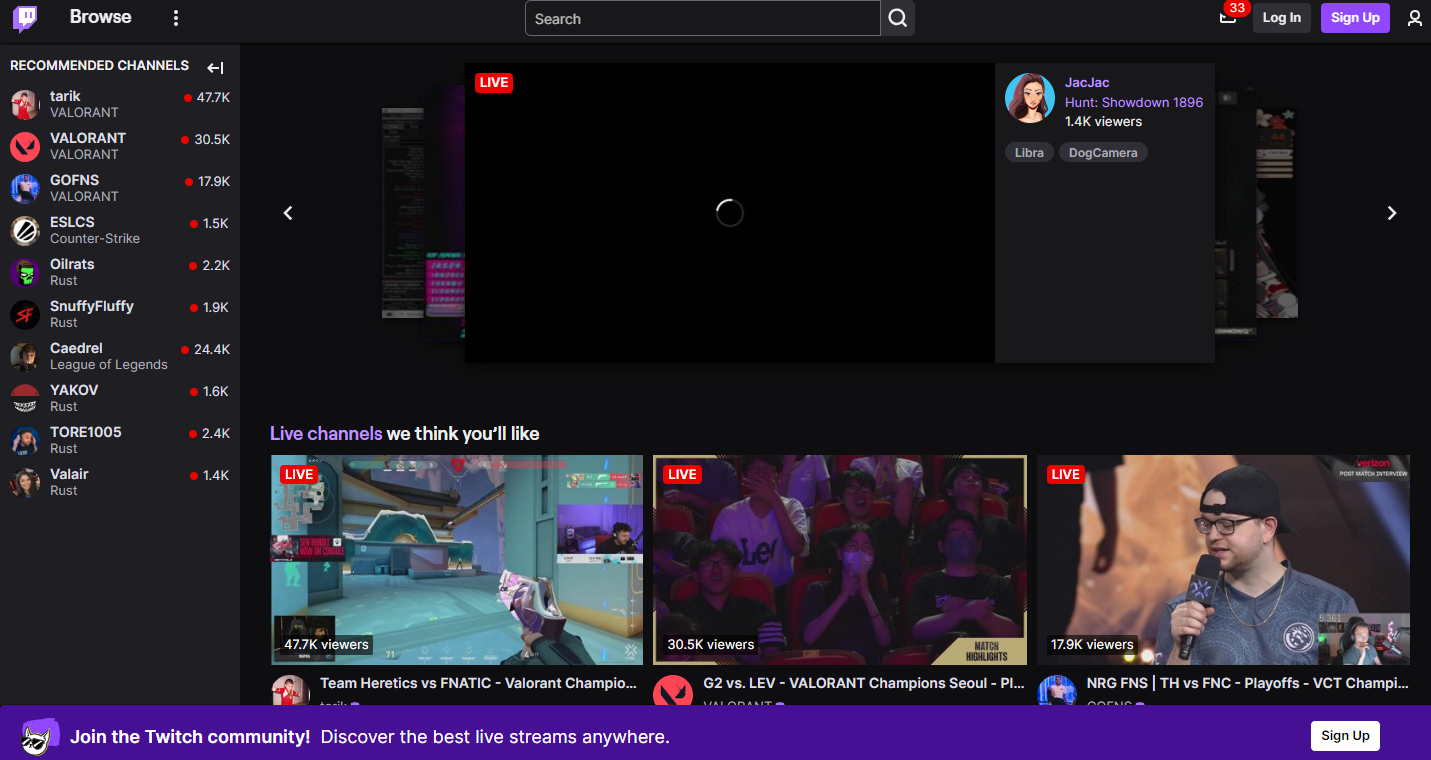Click Oilrats avatar in sidebar
Image resolution: width=1431 pixels, height=760 pixels.
point(25,272)
